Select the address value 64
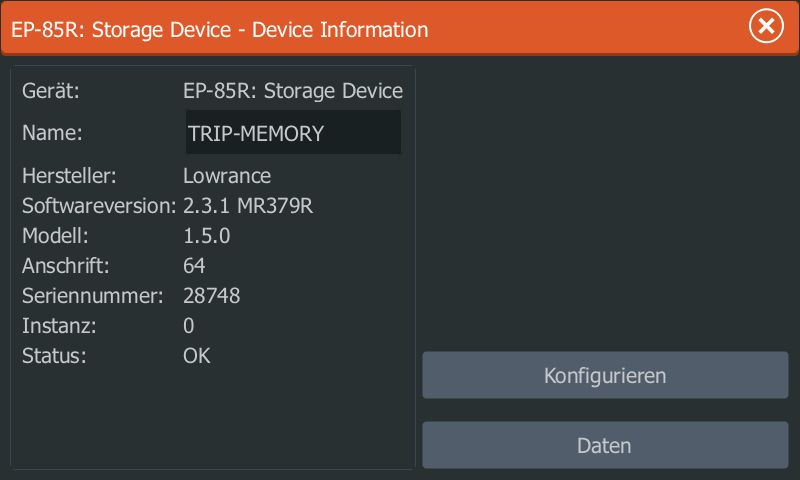 tap(194, 266)
